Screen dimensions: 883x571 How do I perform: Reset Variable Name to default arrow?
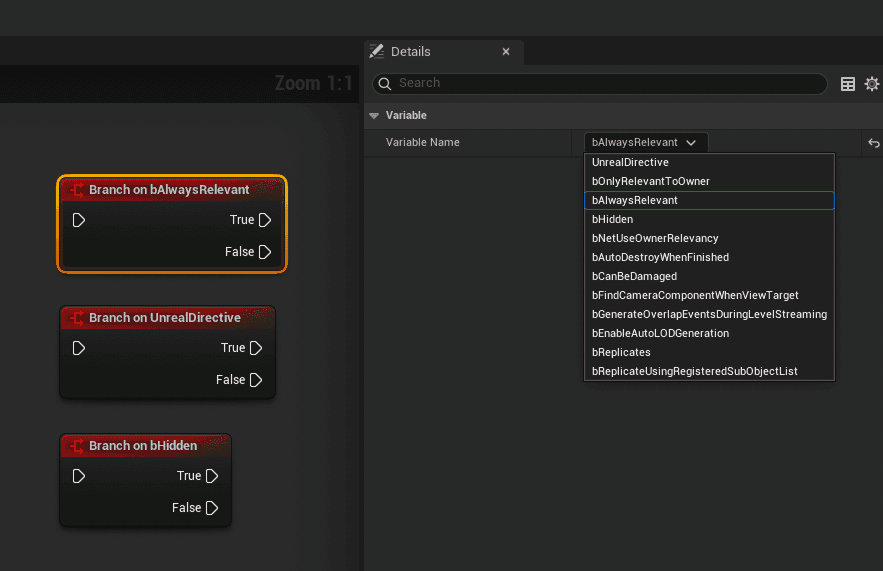[873, 143]
